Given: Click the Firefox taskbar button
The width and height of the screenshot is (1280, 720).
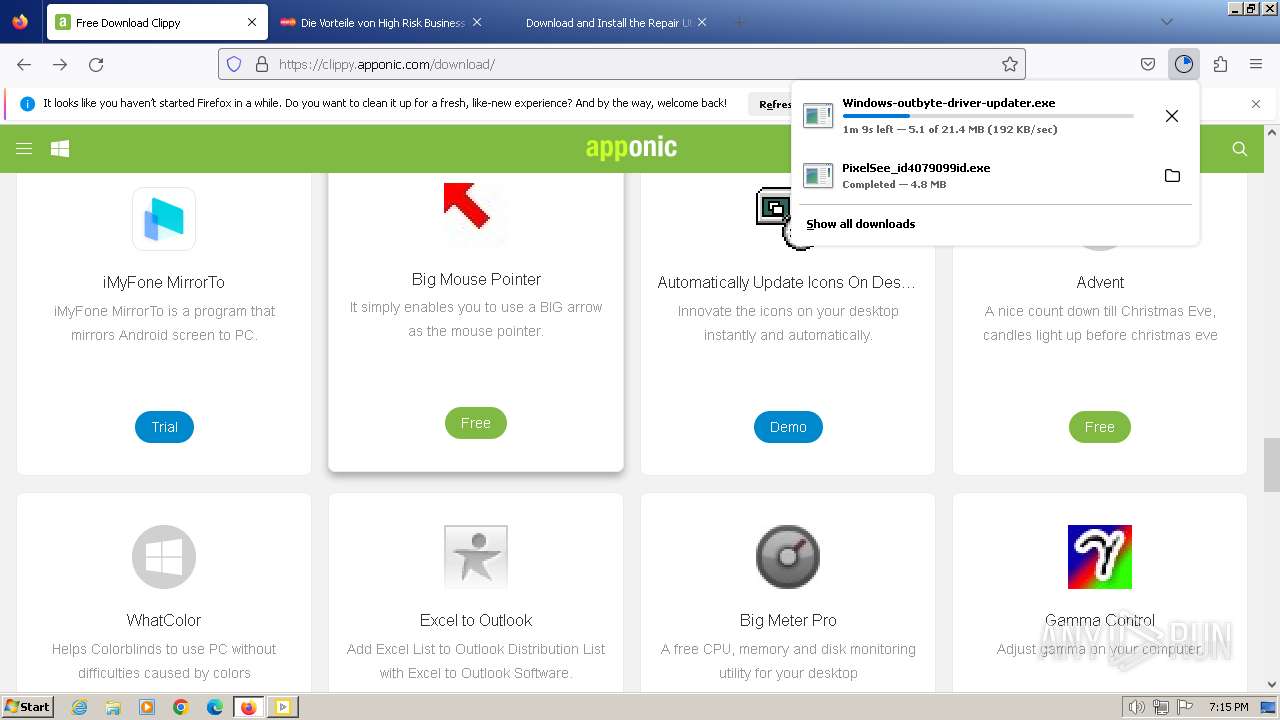Looking at the screenshot, I should (x=249, y=707).
